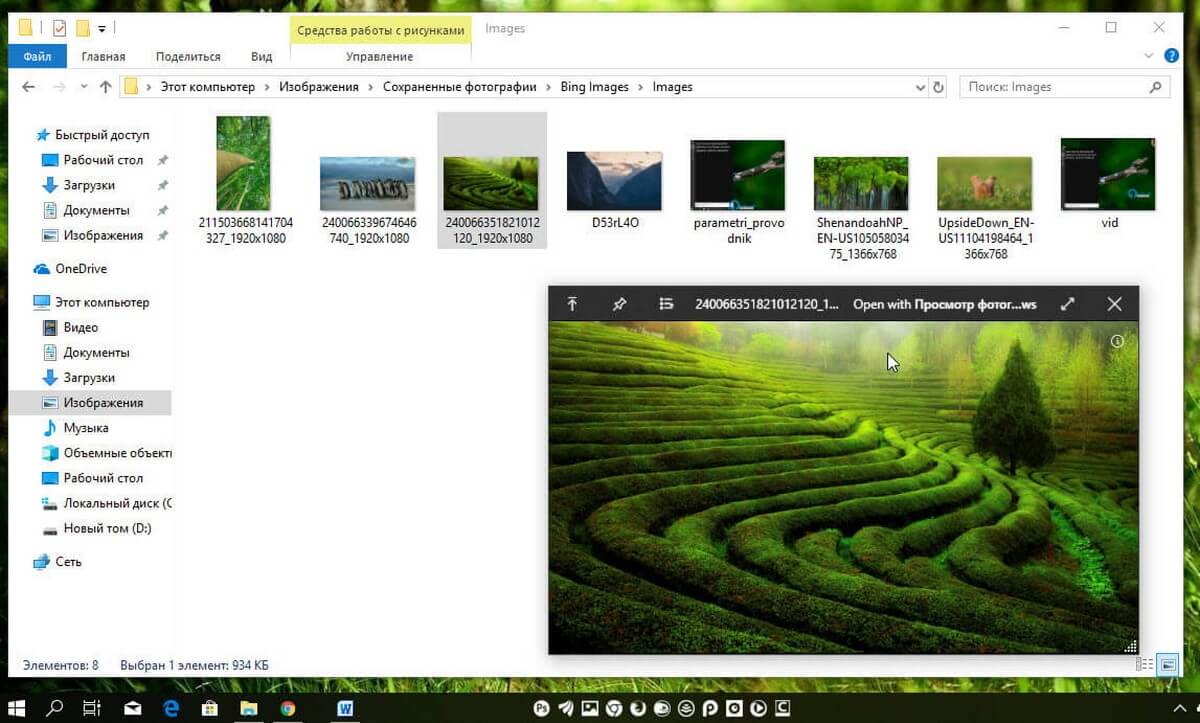The image size is (1200, 723).
Task: Open the QuickLook list/share menu icon
Action: pos(666,304)
